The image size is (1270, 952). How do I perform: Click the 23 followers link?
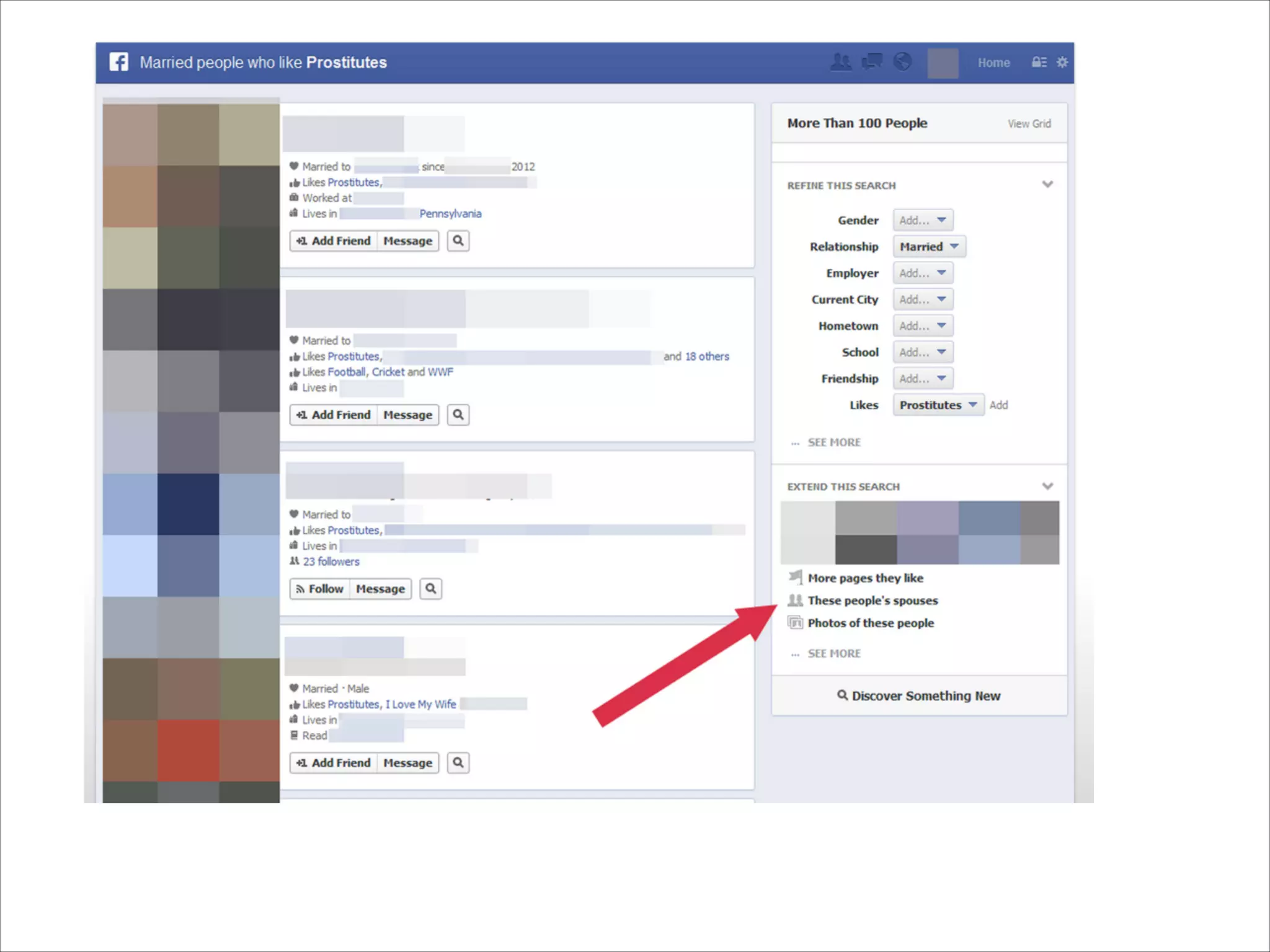pyautogui.click(x=331, y=562)
